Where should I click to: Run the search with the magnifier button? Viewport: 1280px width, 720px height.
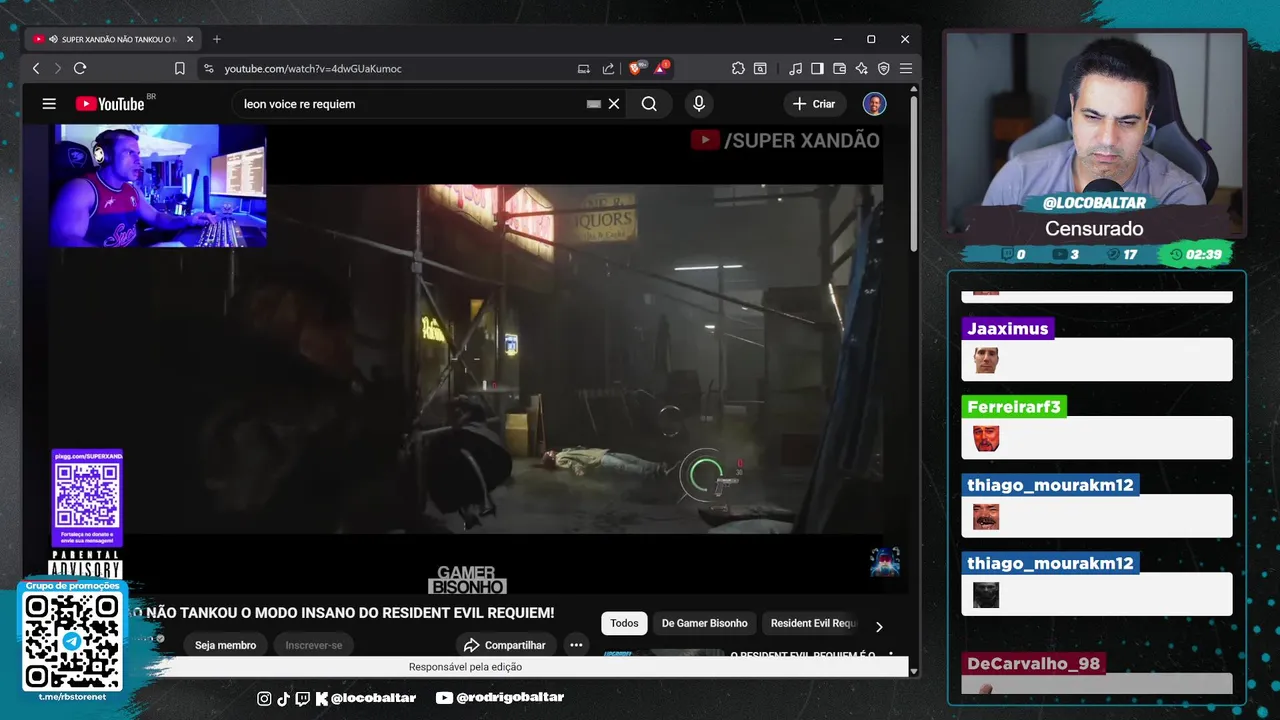pos(649,103)
